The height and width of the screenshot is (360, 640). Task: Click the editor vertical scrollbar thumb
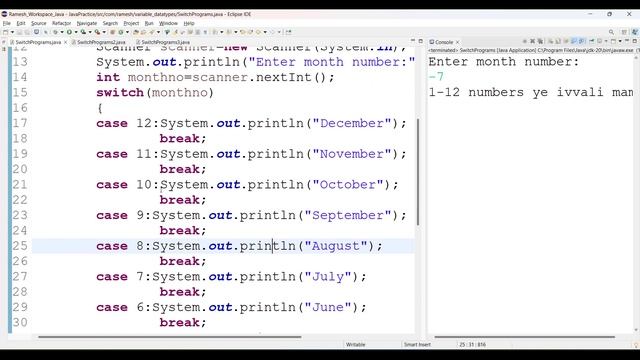(418, 171)
